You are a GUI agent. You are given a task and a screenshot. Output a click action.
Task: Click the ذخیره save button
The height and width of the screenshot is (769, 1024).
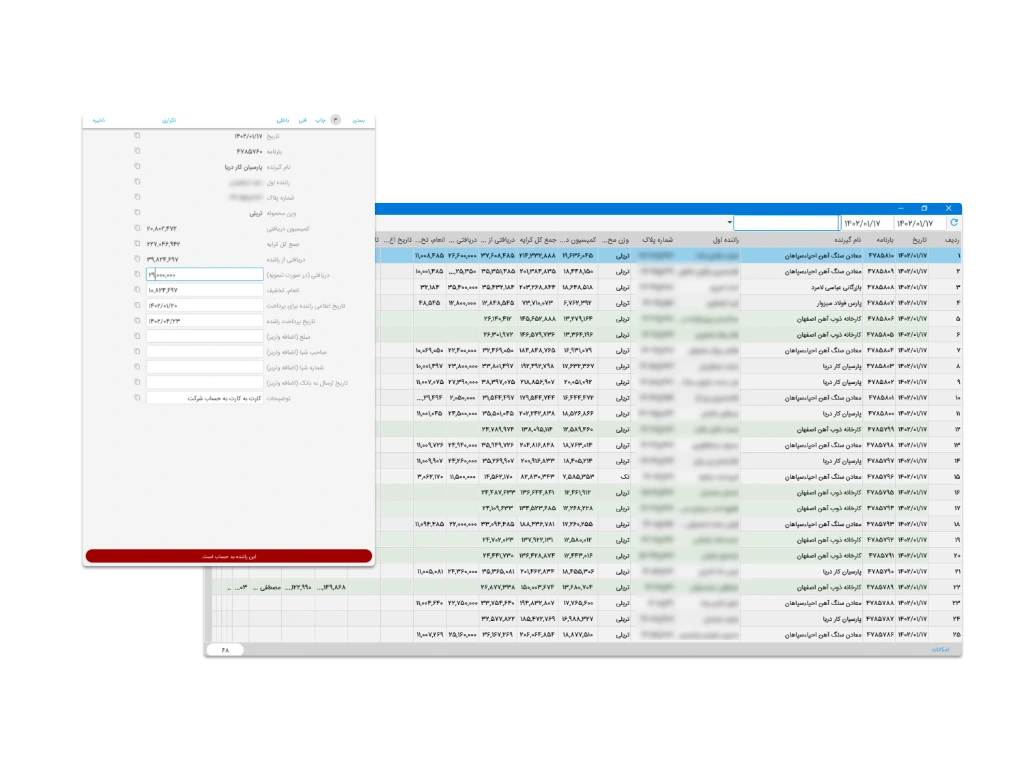[98, 119]
